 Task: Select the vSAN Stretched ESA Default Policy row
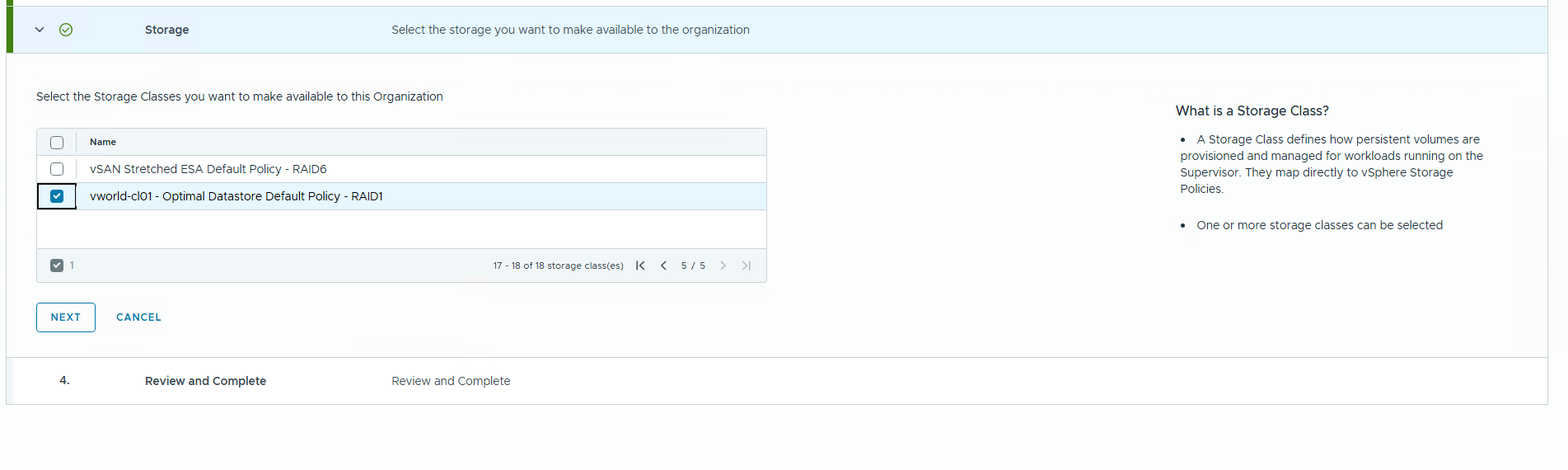coord(208,169)
